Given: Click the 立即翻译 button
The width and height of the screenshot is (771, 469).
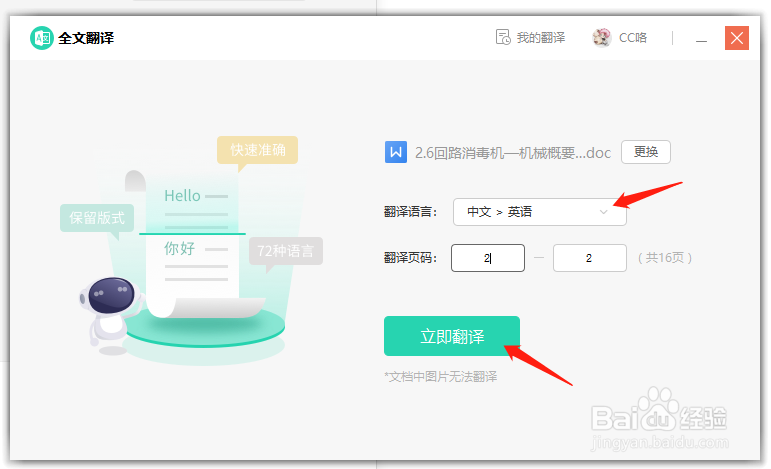Looking at the screenshot, I should coord(452,336).
